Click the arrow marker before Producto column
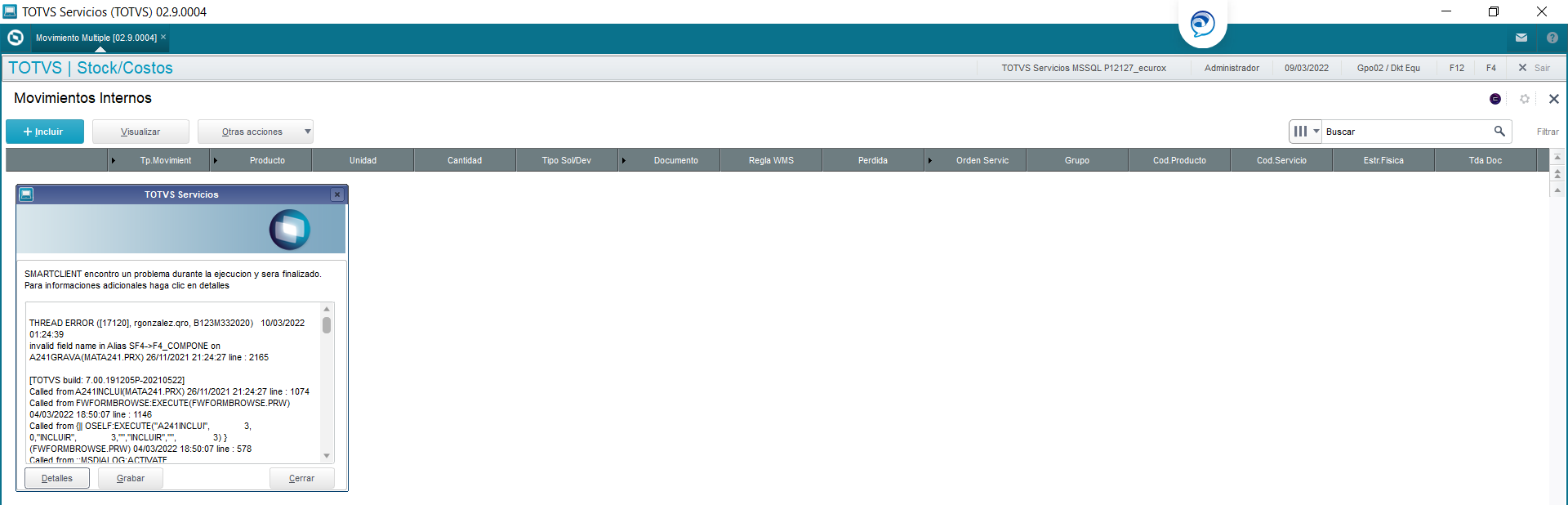Screen dimensions: 1568x505 pos(216,160)
